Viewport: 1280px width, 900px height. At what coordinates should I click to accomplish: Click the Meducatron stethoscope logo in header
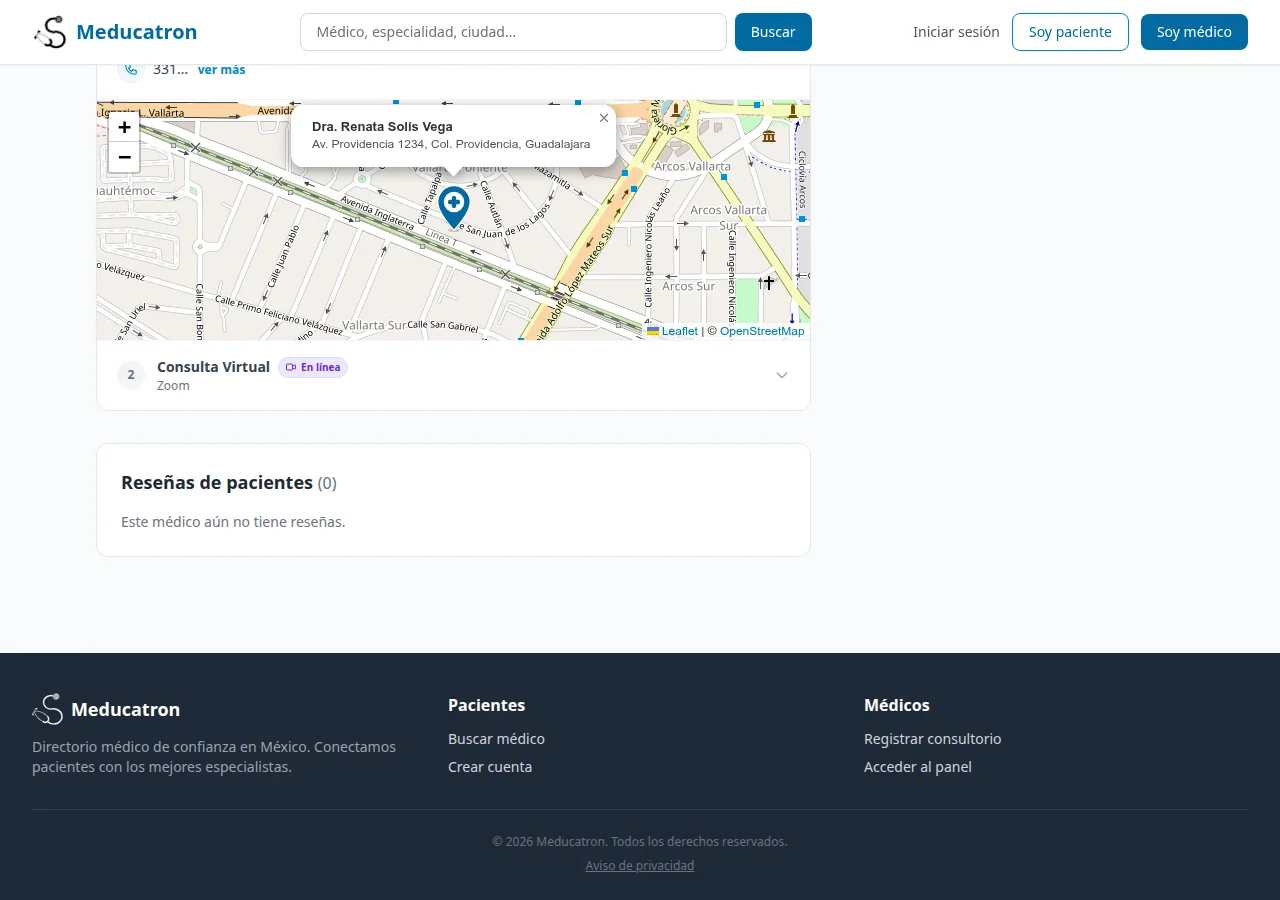pos(49,32)
